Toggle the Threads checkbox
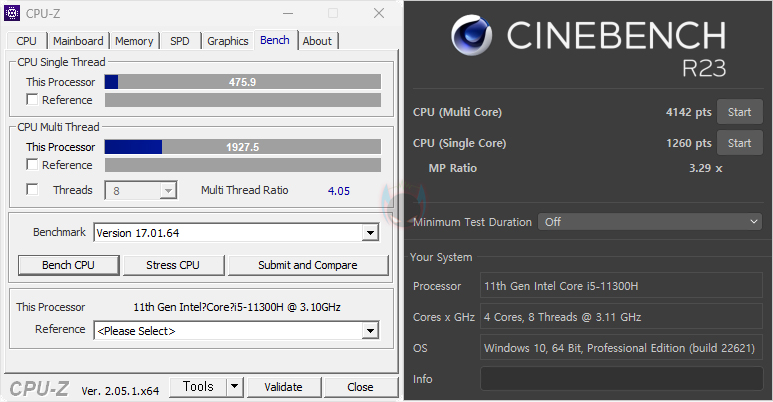773x402 pixels. click(32, 189)
